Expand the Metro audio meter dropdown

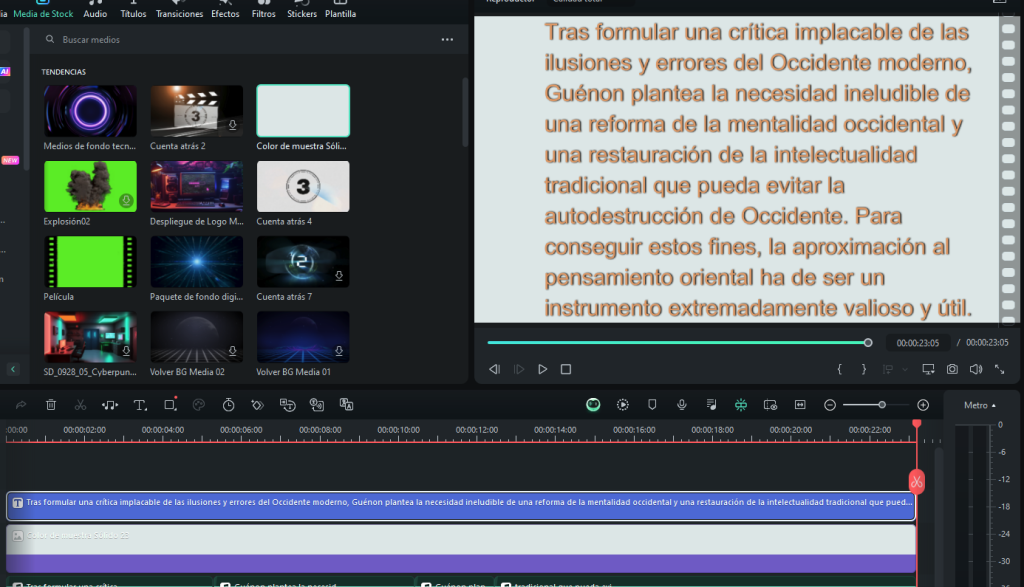[x=979, y=405]
